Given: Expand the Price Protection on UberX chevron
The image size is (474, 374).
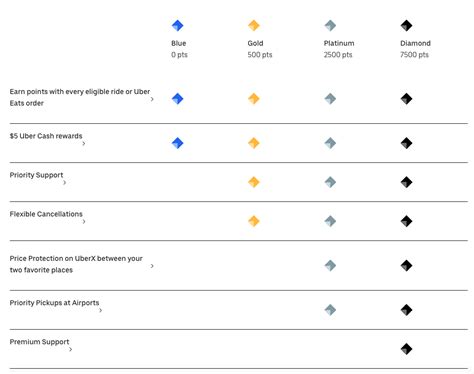Looking at the screenshot, I should tap(152, 266).
